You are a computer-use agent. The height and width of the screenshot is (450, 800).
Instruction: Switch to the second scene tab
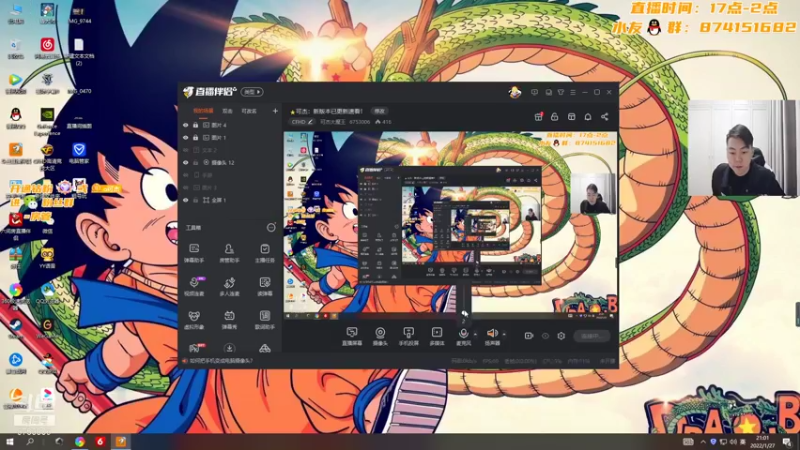coord(228,111)
